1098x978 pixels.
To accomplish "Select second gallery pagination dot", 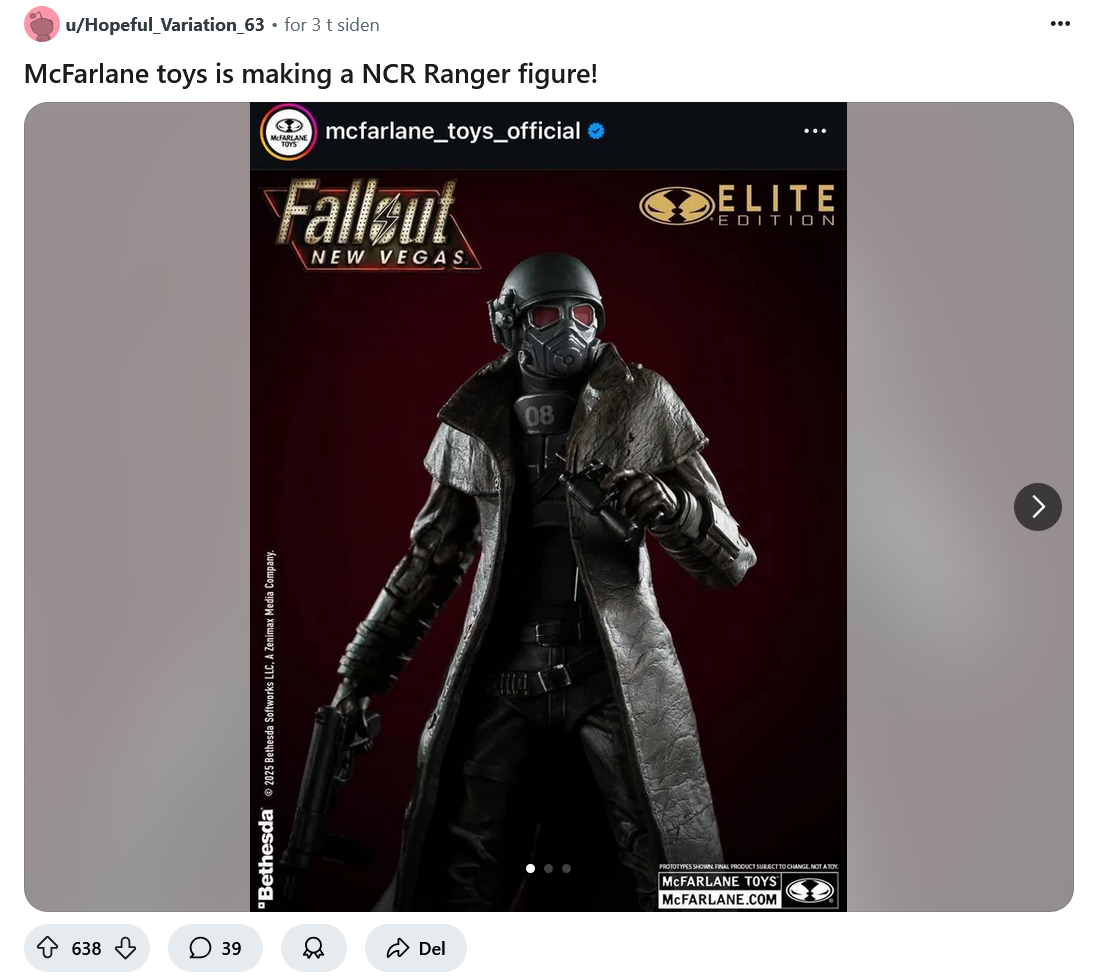I will point(548,868).
